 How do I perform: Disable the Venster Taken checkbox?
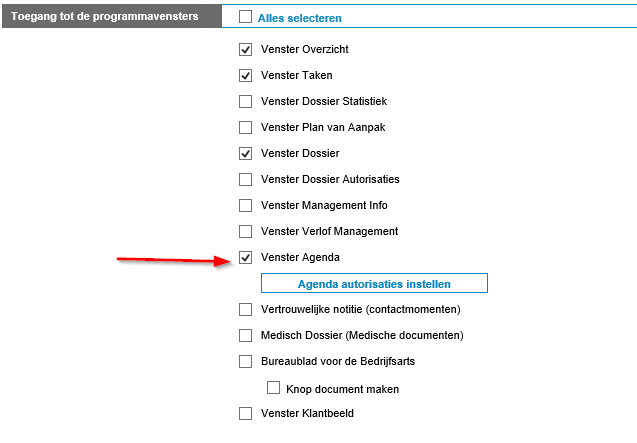[x=245, y=75]
